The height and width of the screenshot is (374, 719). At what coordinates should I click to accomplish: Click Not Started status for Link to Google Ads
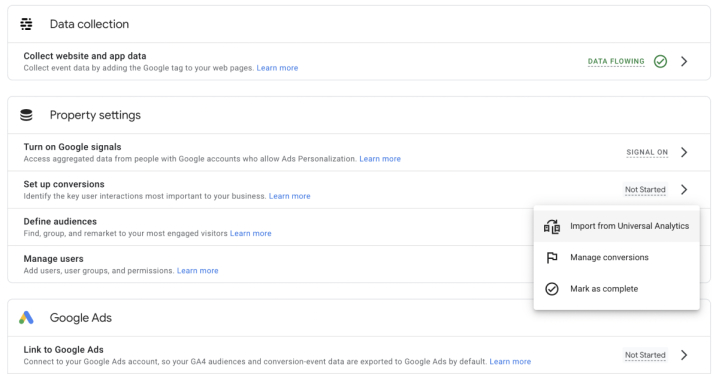click(645, 355)
